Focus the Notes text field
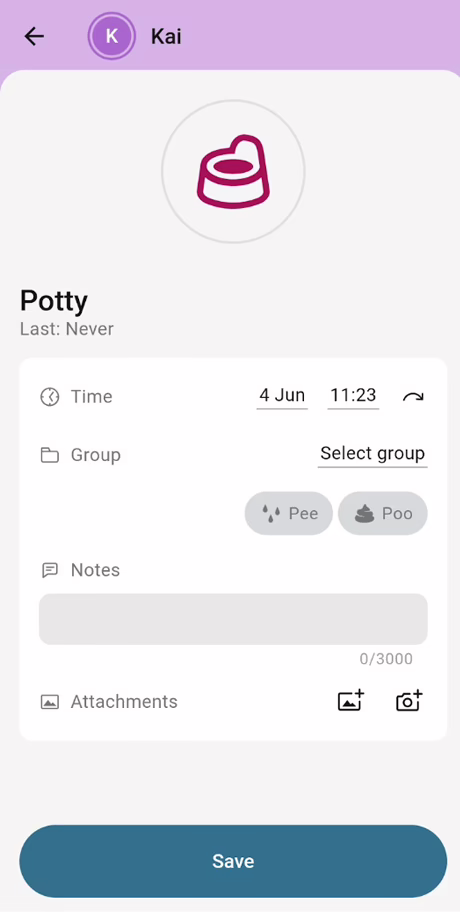Viewport: 460px width, 912px height. point(233,619)
